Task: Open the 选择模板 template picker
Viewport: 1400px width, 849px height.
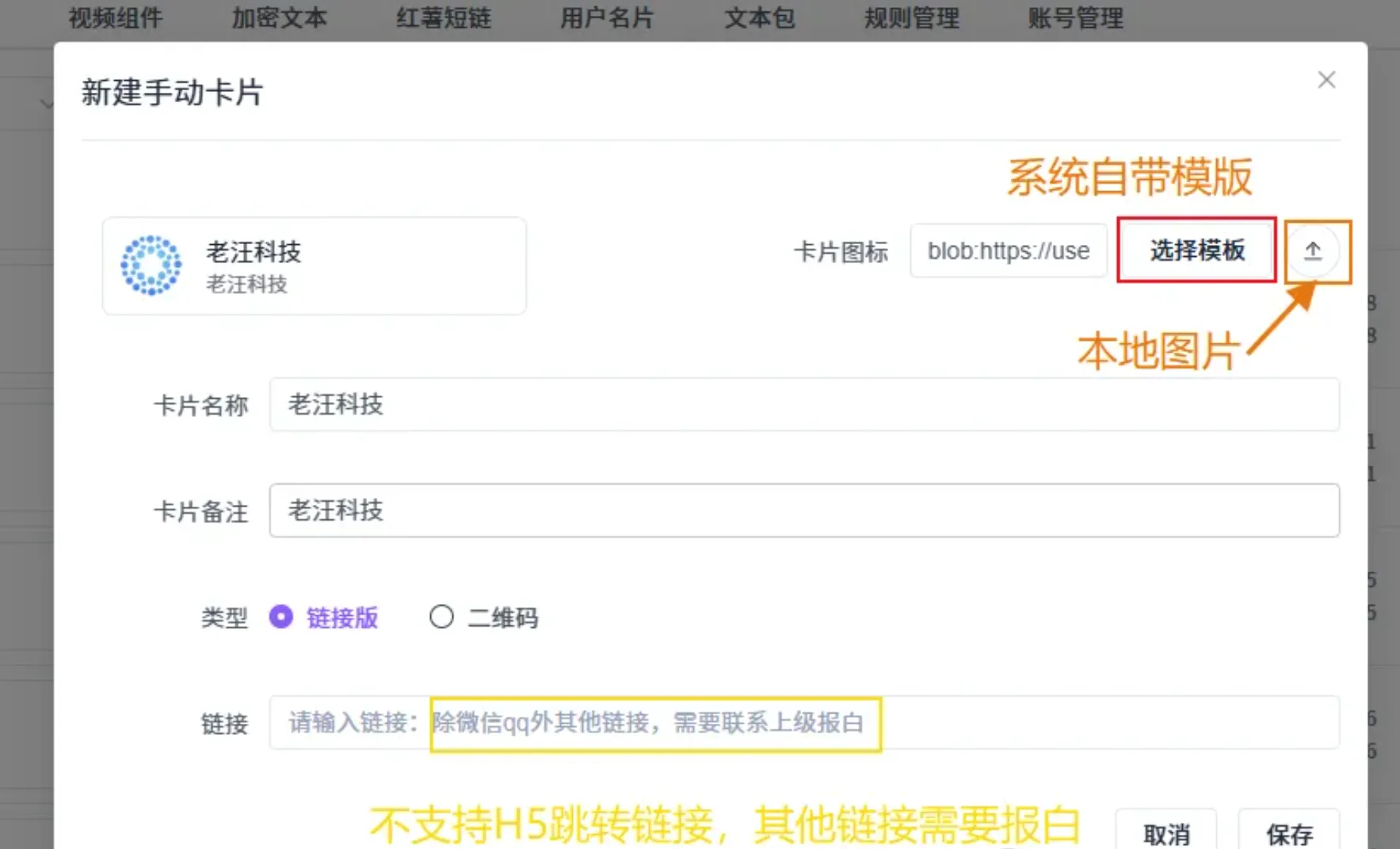Action: [x=1196, y=250]
